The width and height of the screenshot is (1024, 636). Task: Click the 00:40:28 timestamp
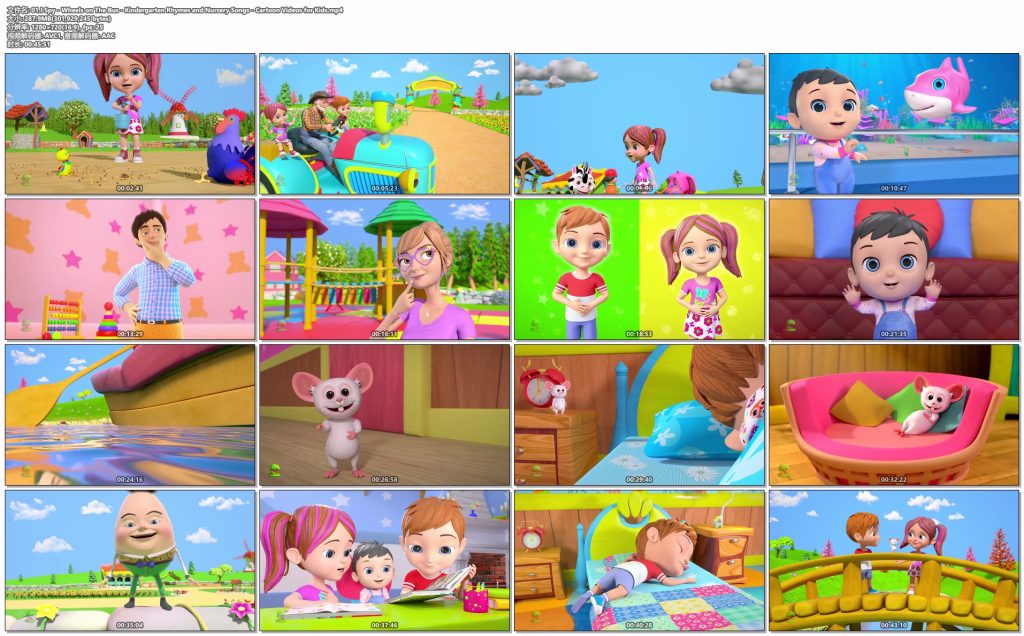point(639,625)
